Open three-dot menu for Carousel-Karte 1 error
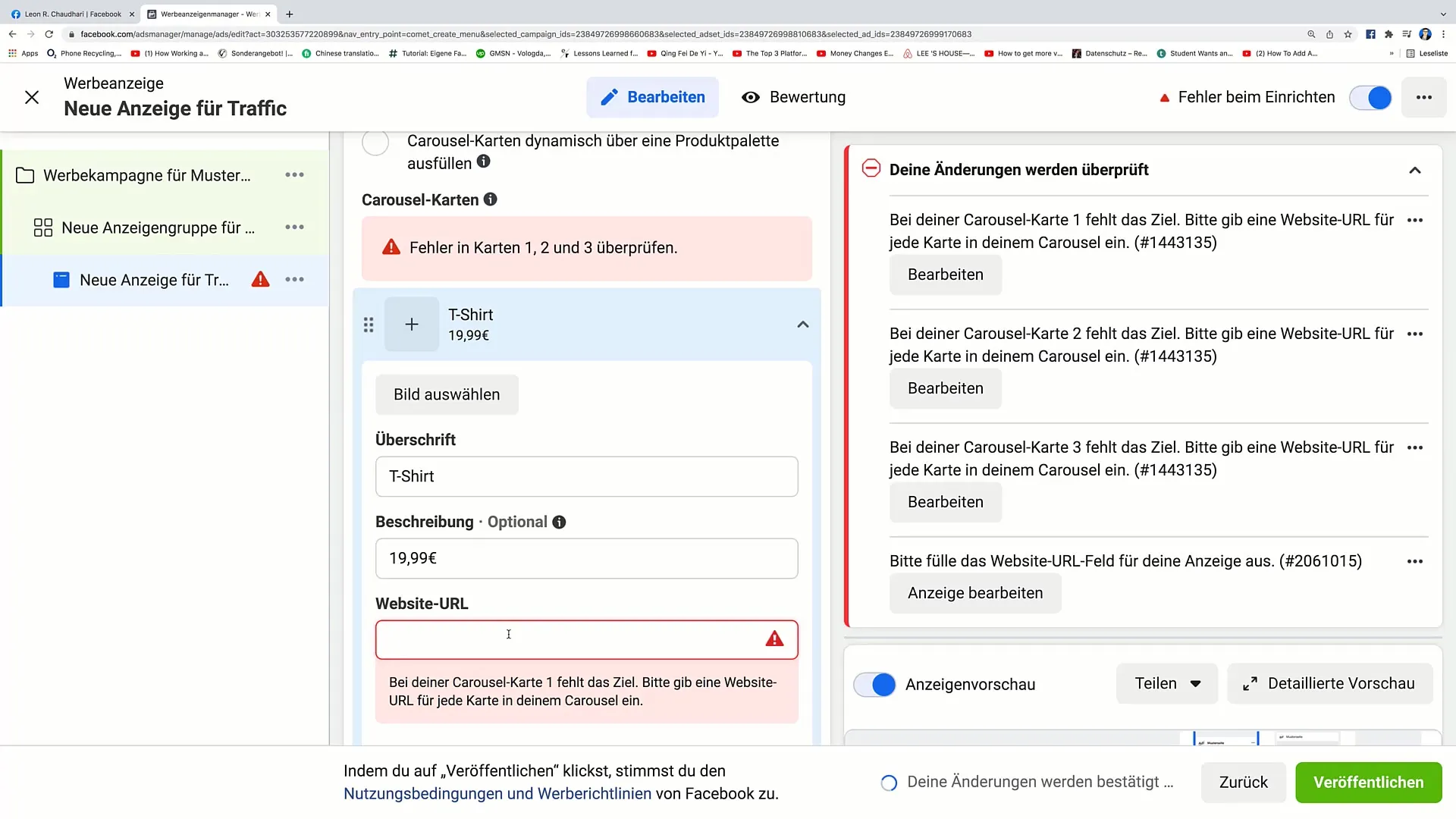Image resolution: width=1456 pixels, height=819 pixels. (1415, 221)
